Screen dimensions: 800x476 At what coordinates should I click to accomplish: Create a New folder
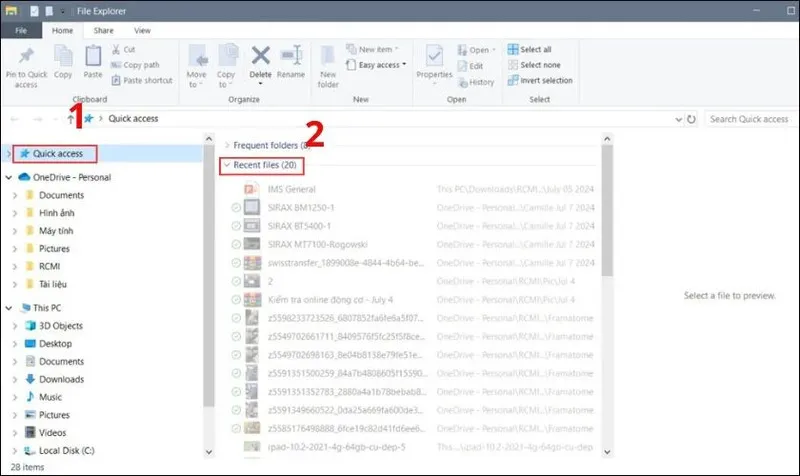(328, 65)
